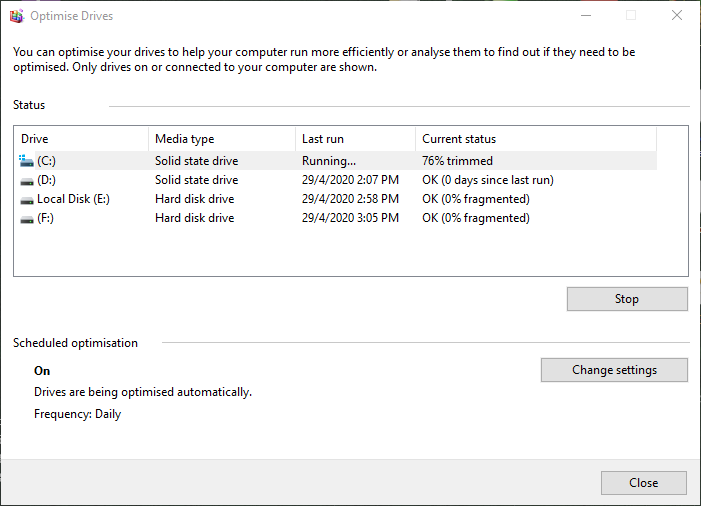Select the (F:) drive label
Image resolution: width=701 pixels, height=506 pixels.
point(46,218)
